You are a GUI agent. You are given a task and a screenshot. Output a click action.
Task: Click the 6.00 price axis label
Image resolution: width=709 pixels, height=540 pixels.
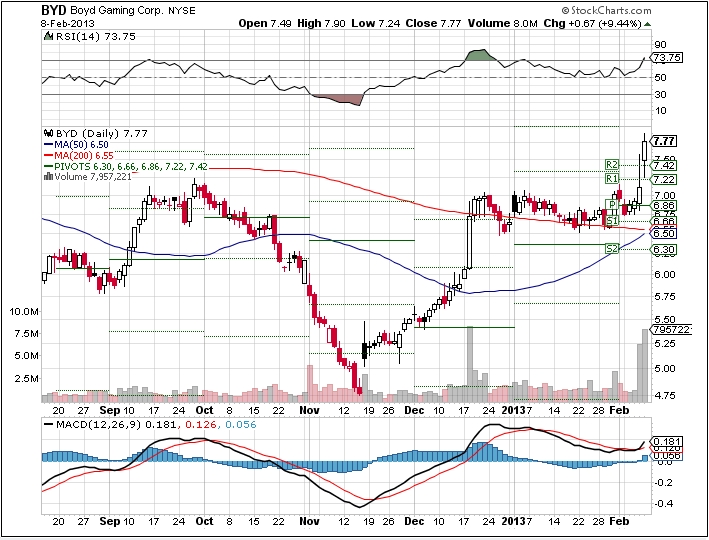pyautogui.click(x=664, y=275)
